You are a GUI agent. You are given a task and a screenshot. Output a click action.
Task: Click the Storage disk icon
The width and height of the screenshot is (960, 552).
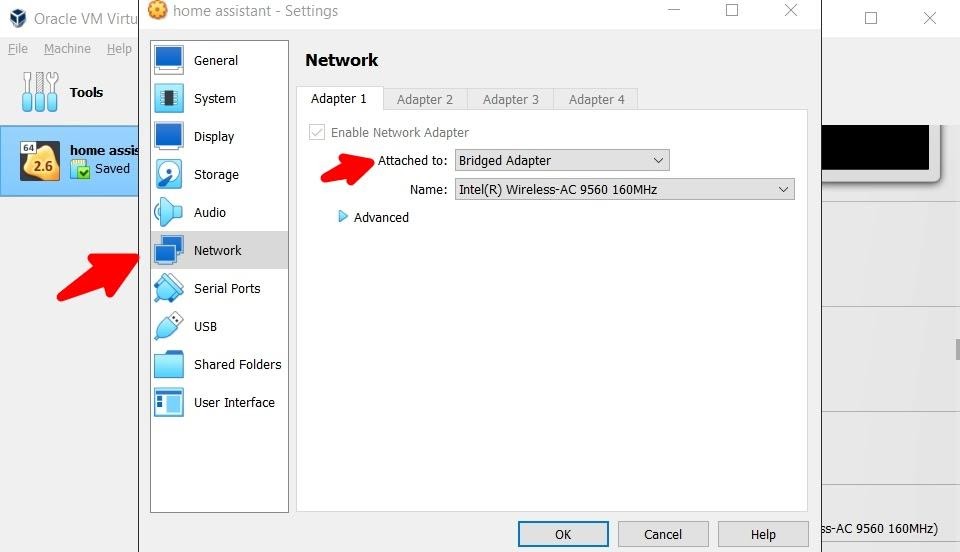(x=169, y=174)
